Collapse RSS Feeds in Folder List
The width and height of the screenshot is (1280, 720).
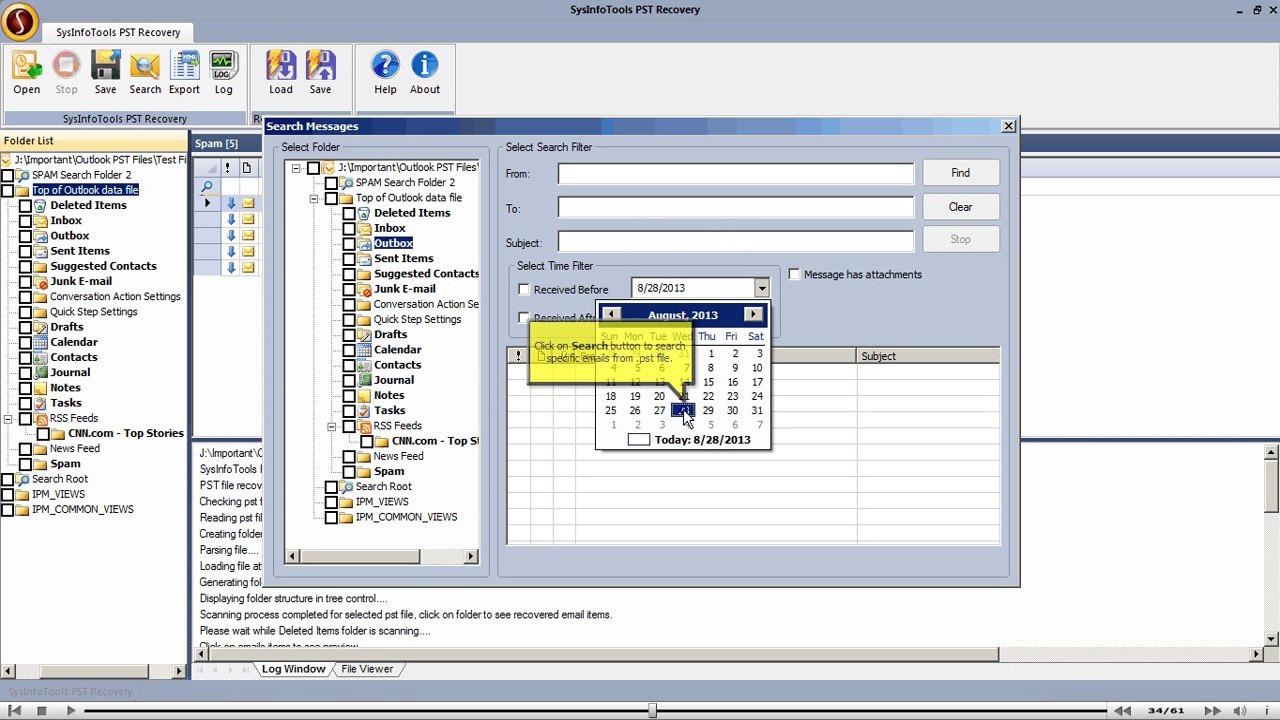8,418
